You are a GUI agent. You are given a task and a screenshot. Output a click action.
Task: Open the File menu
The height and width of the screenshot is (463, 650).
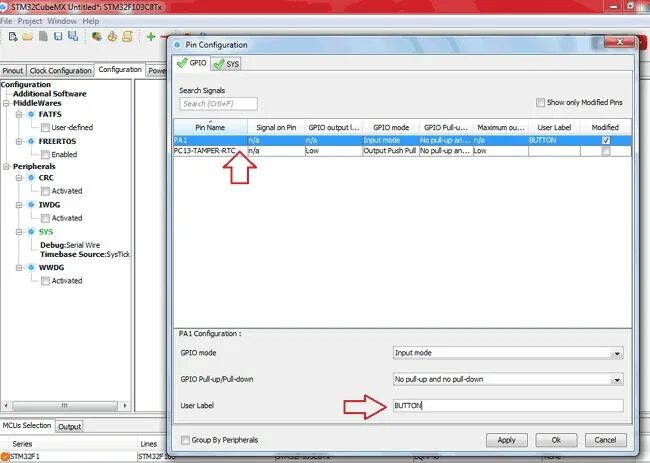[x=6, y=21]
